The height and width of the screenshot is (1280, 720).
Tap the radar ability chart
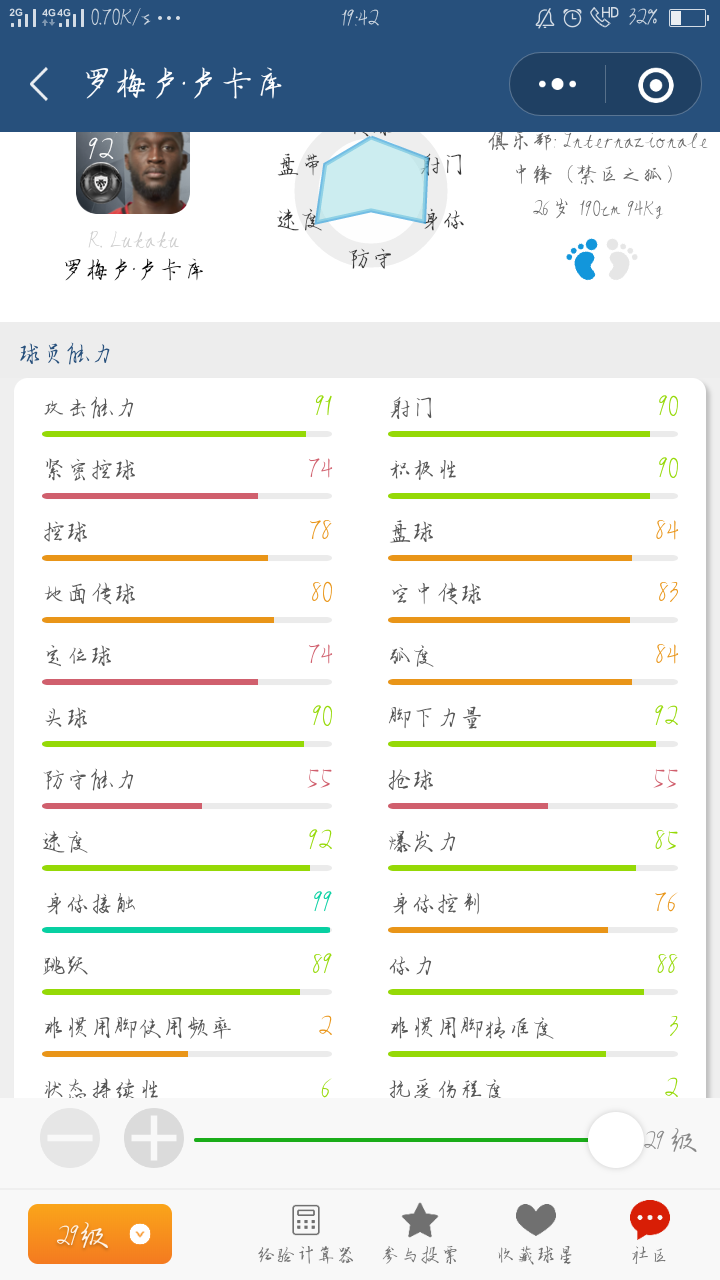[x=371, y=185]
